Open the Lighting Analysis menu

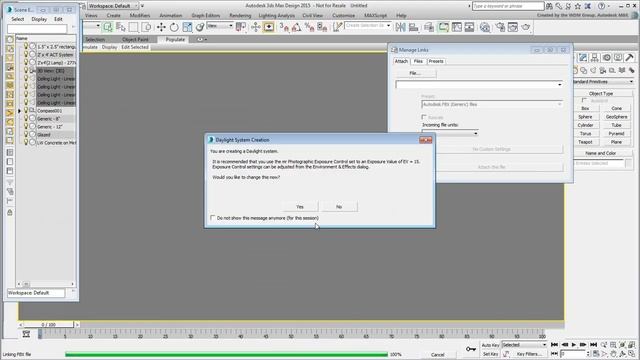276,16
